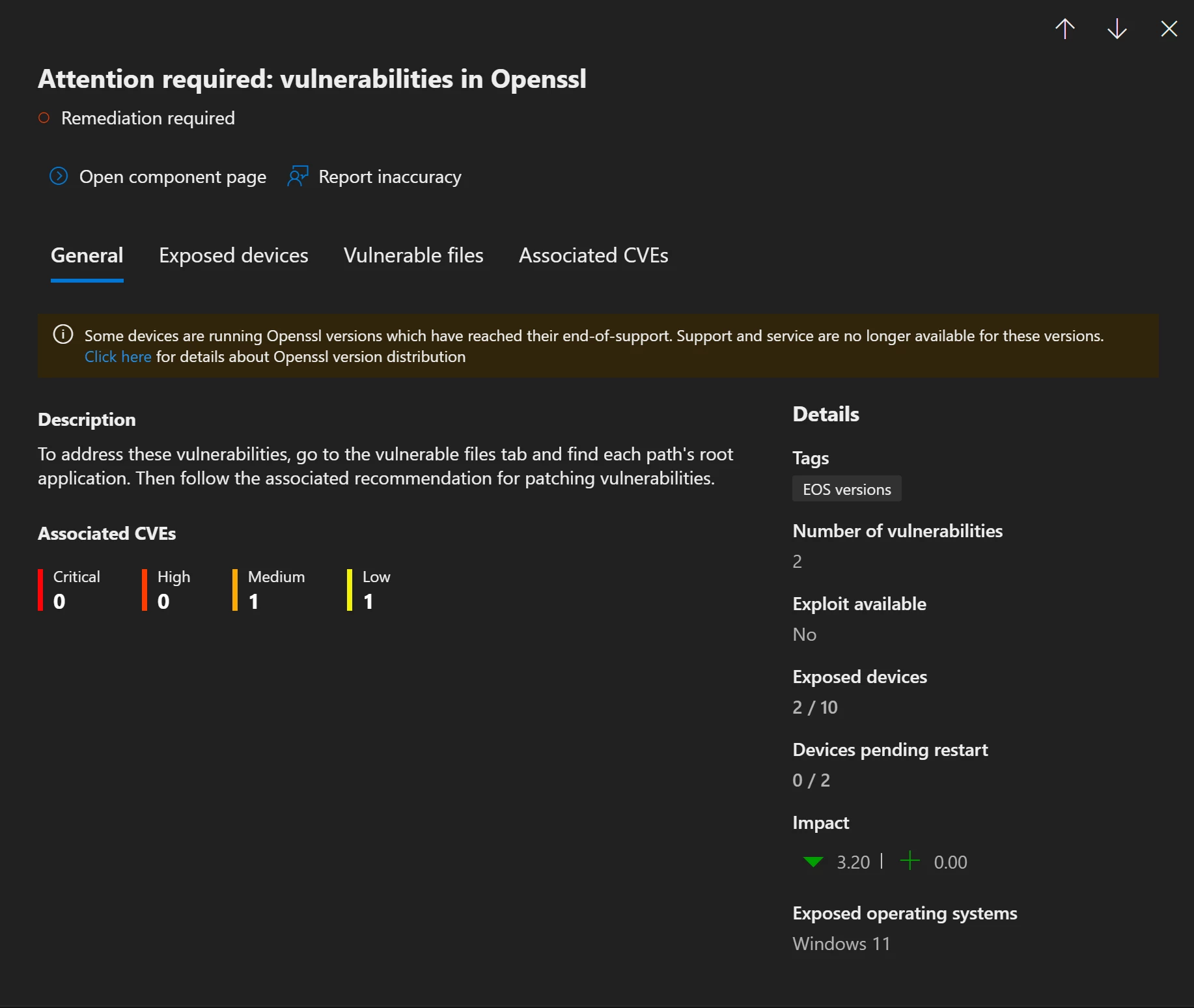View the Vulnerable files tab
Screen dimensions: 1194x1008
(413, 255)
